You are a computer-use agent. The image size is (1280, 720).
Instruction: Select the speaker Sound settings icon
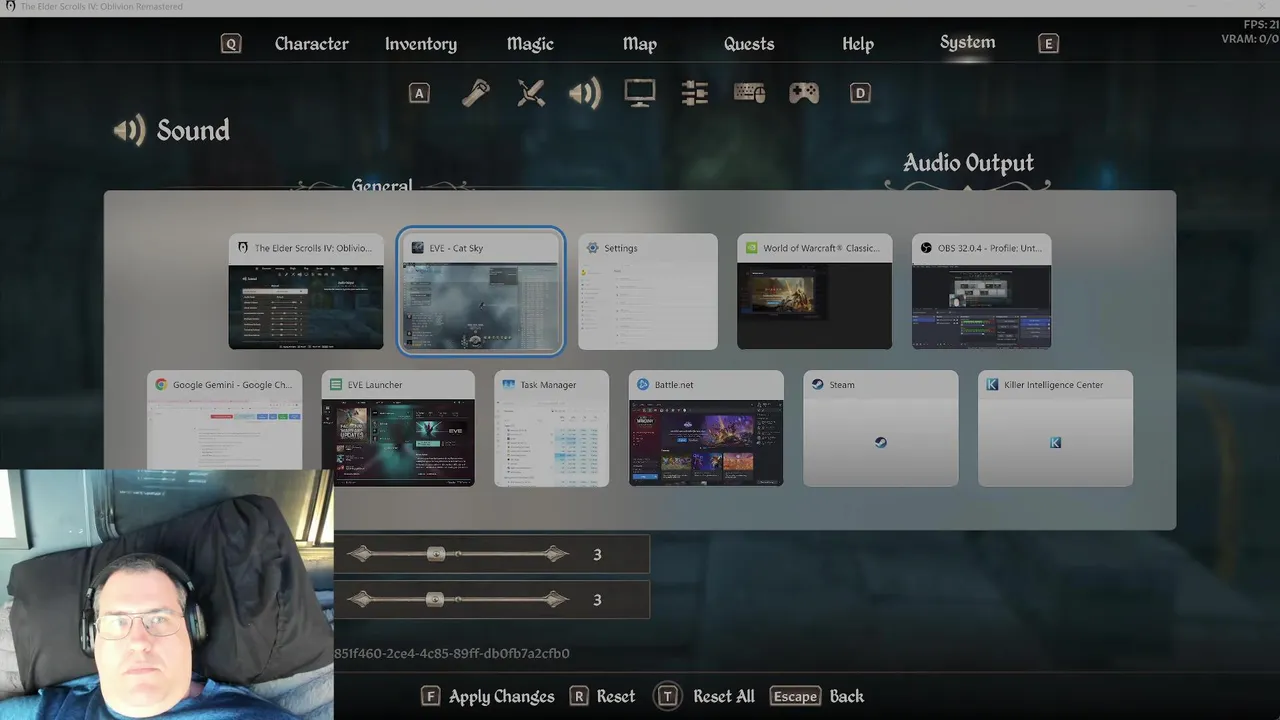coord(585,93)
